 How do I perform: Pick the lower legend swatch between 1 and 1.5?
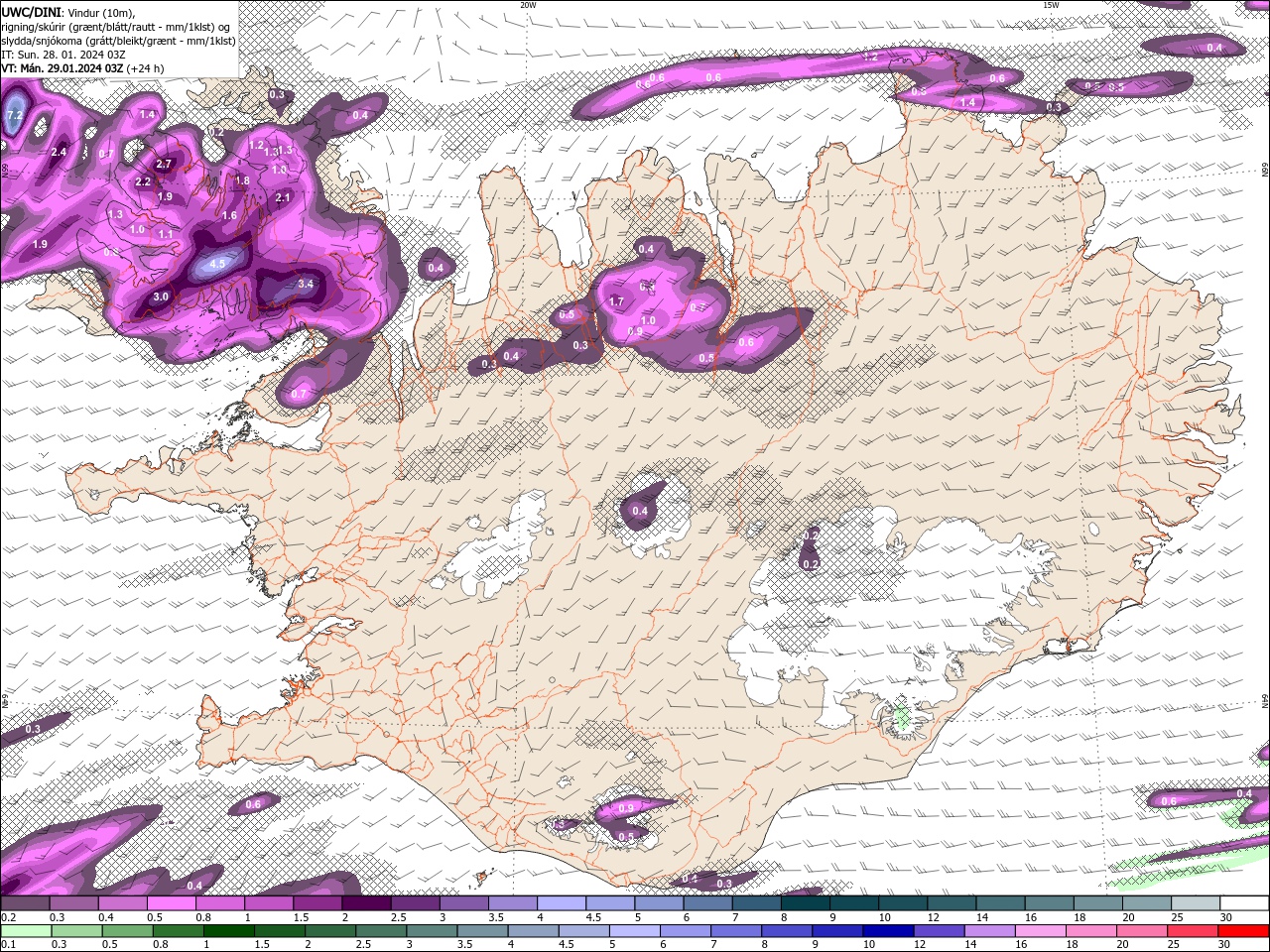(x=229, y=931)
